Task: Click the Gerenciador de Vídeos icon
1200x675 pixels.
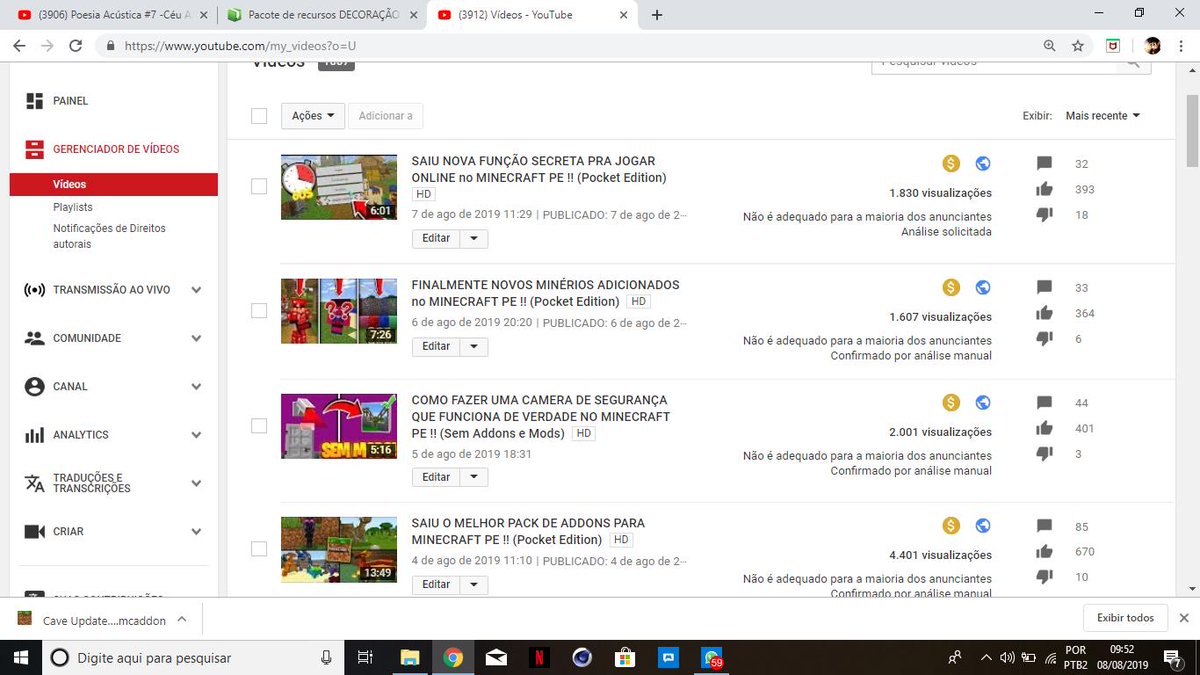Action: 35,149
